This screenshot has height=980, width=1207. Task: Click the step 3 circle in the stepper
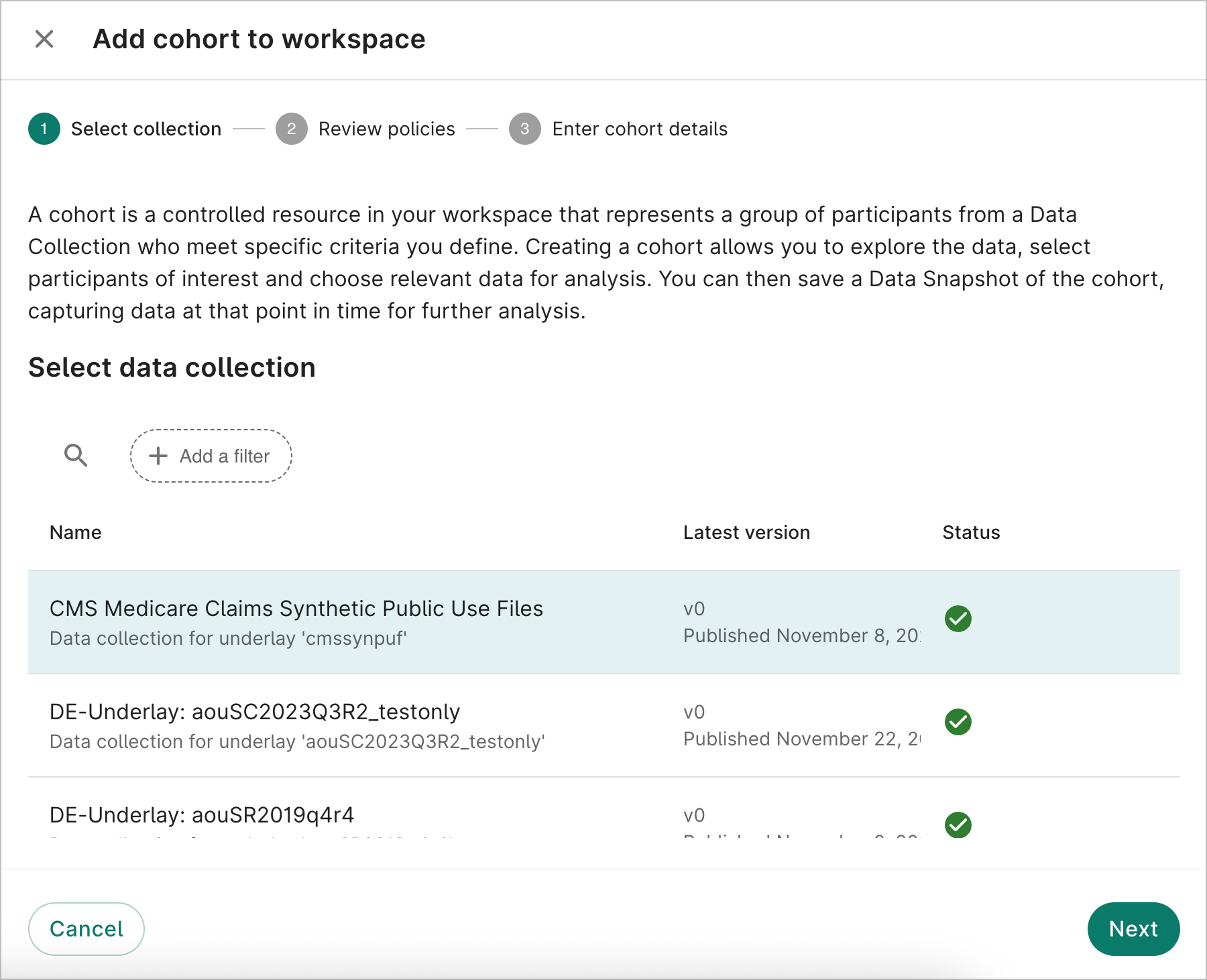pos(526,129)
